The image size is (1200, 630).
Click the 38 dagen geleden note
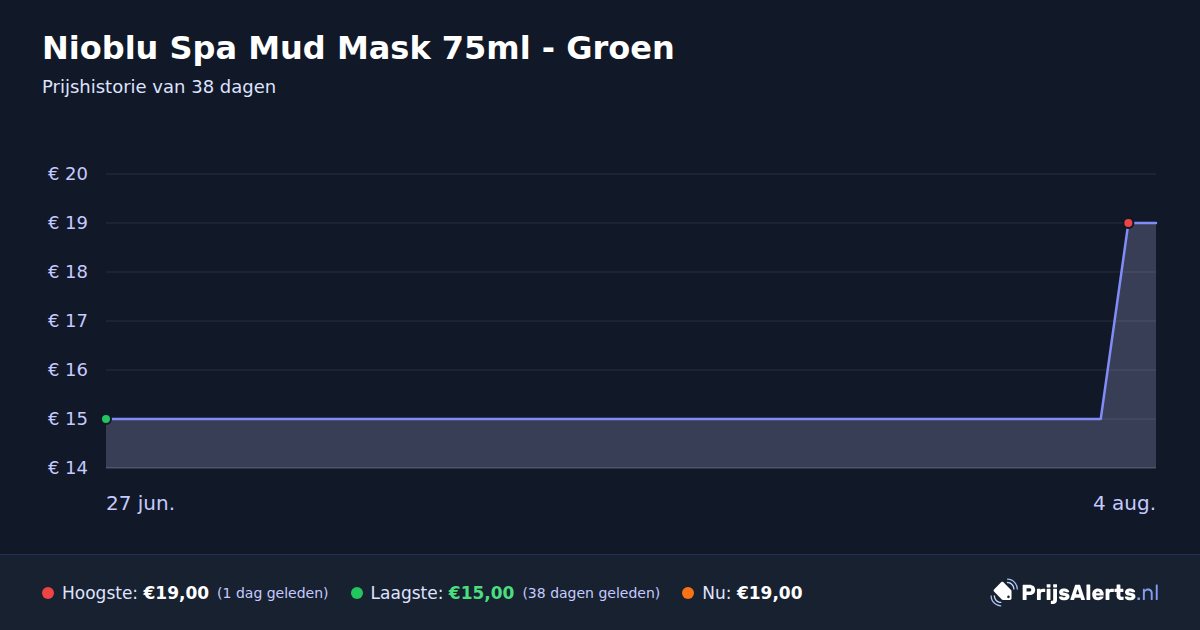point(591,593)
